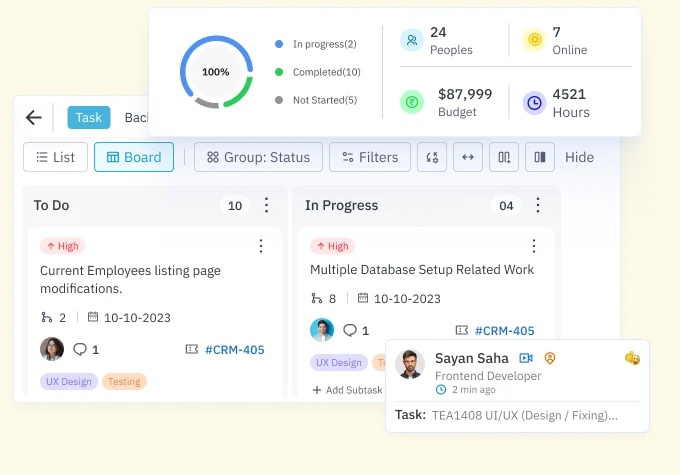Click the Hide button
Screen dimensions: 680x475
point(579,157)
